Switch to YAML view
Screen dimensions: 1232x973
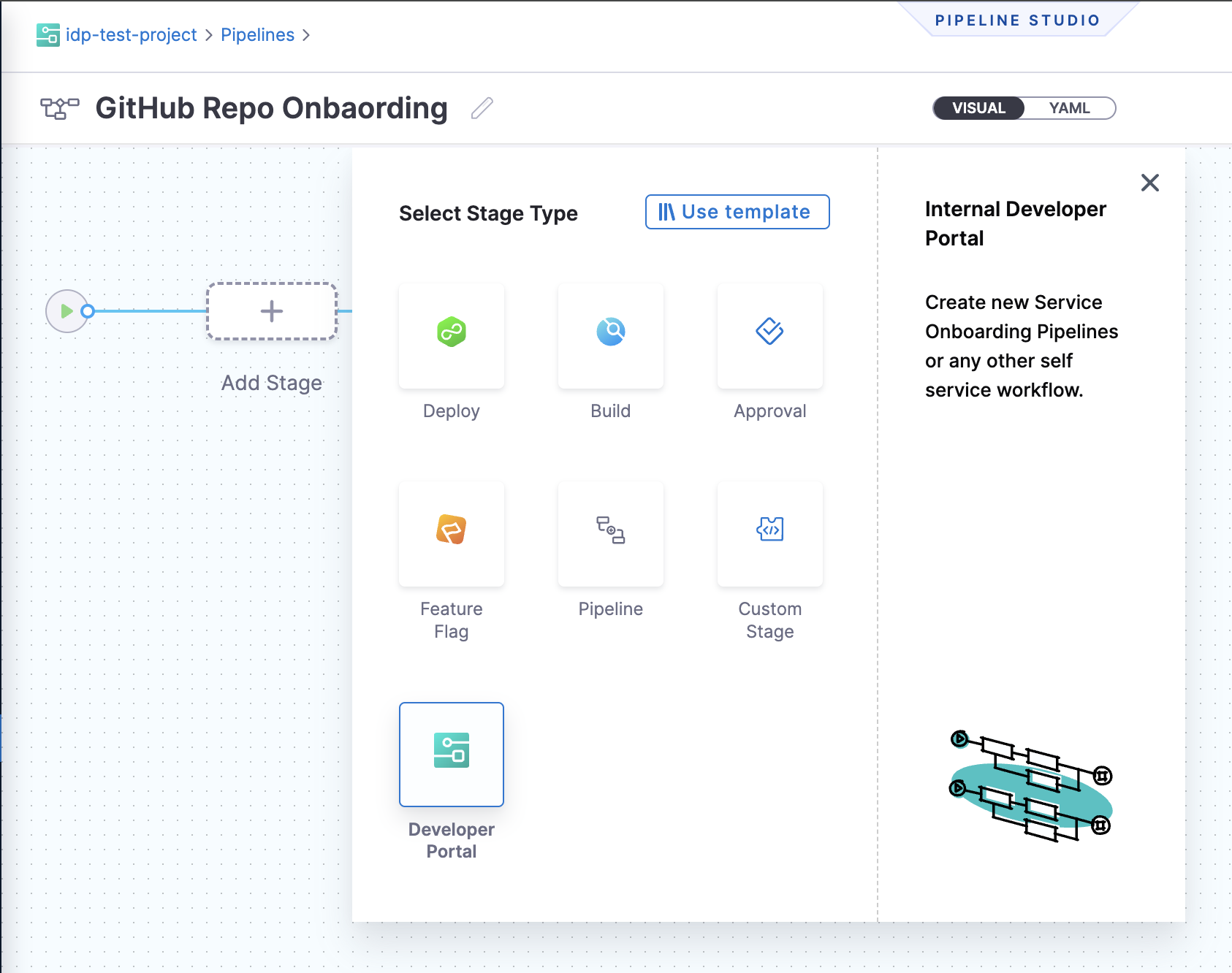point(1068,108)
